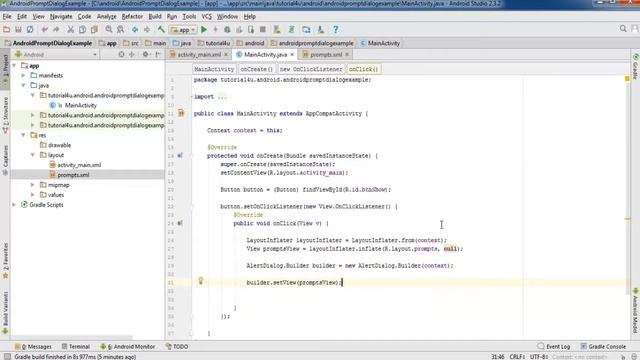640x360 pixels.
Task: Click the lightbulb intention icon in editor
Action: 200,280
